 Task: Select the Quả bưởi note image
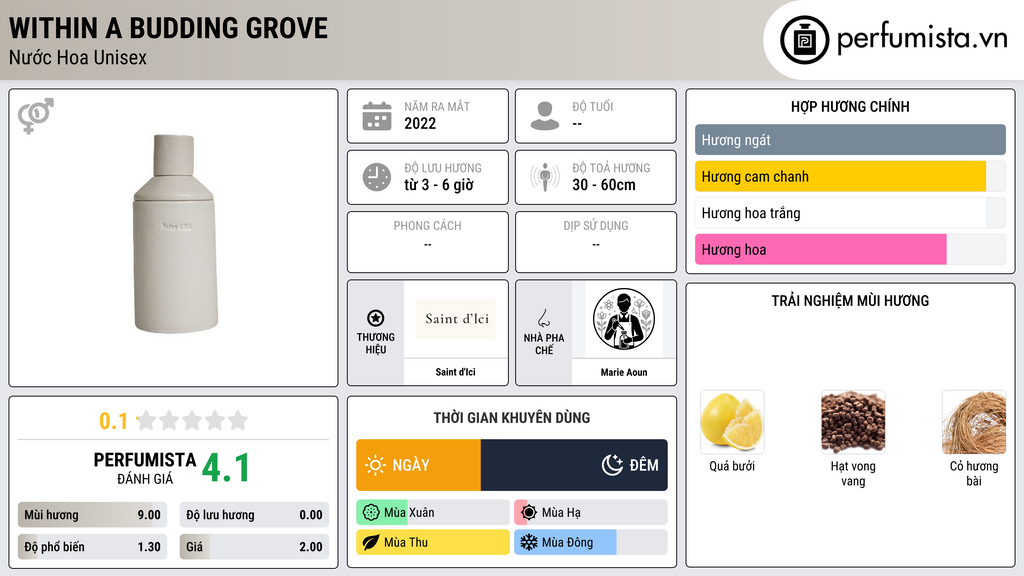coord(732,422)
